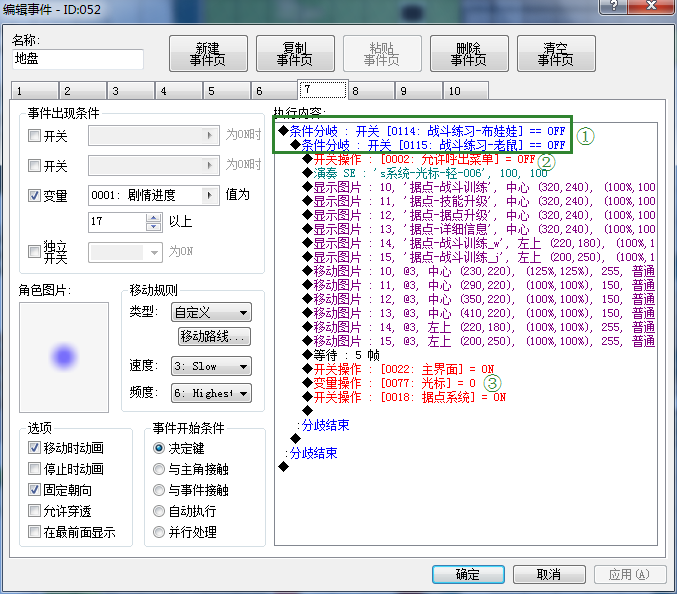This screenshot has height=594, width=677.
Task: Uncheck the 固定朝向 option
Action: pos(34,490)
